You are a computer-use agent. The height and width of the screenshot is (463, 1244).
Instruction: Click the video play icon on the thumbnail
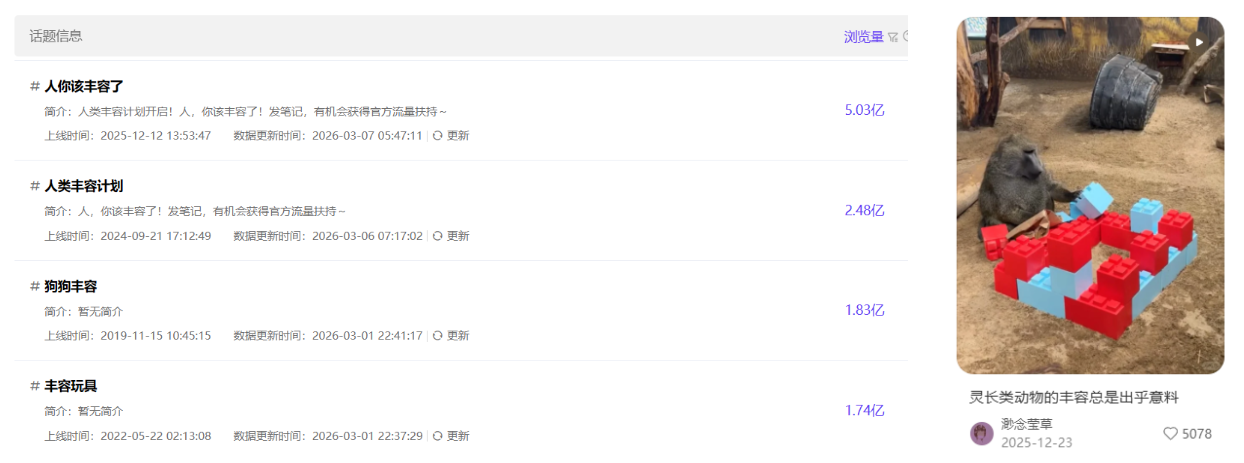coord(1199,42)
